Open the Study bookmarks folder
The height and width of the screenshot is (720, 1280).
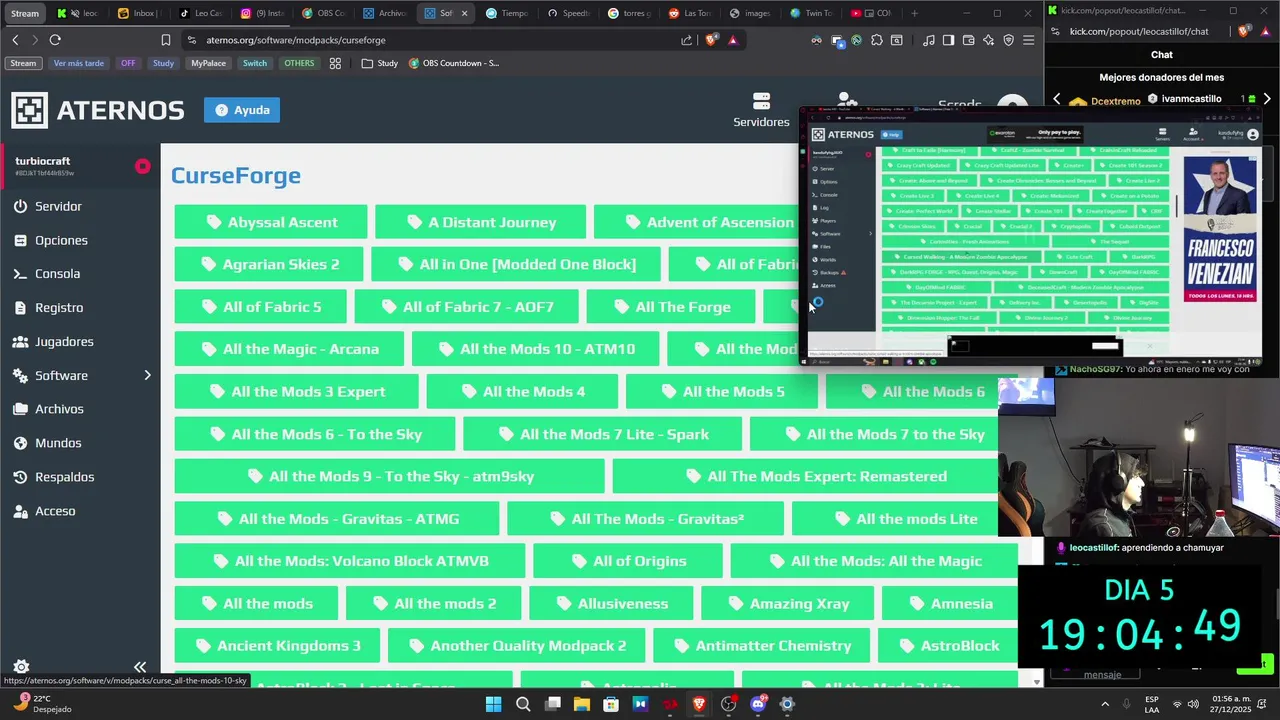(x=379, y=63)
